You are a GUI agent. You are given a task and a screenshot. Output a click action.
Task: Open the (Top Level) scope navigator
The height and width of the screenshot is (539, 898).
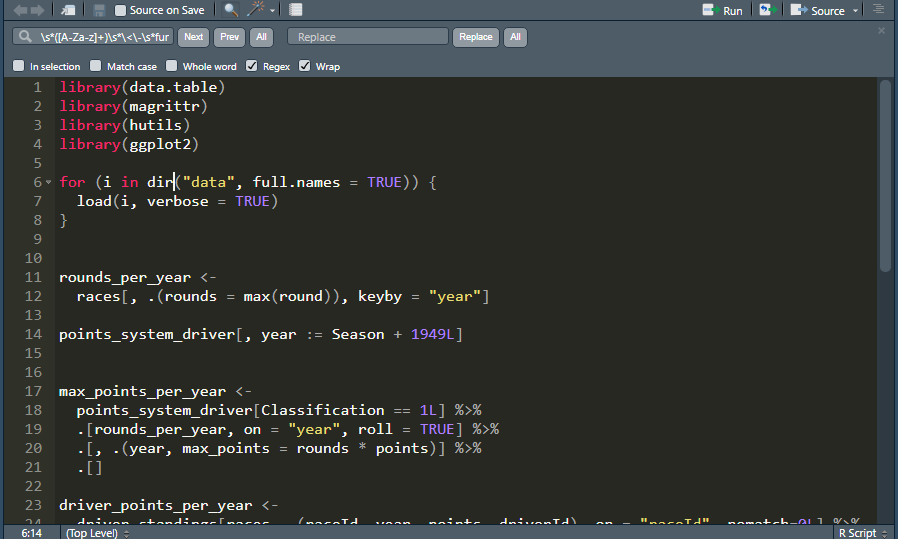pos(97,533)
